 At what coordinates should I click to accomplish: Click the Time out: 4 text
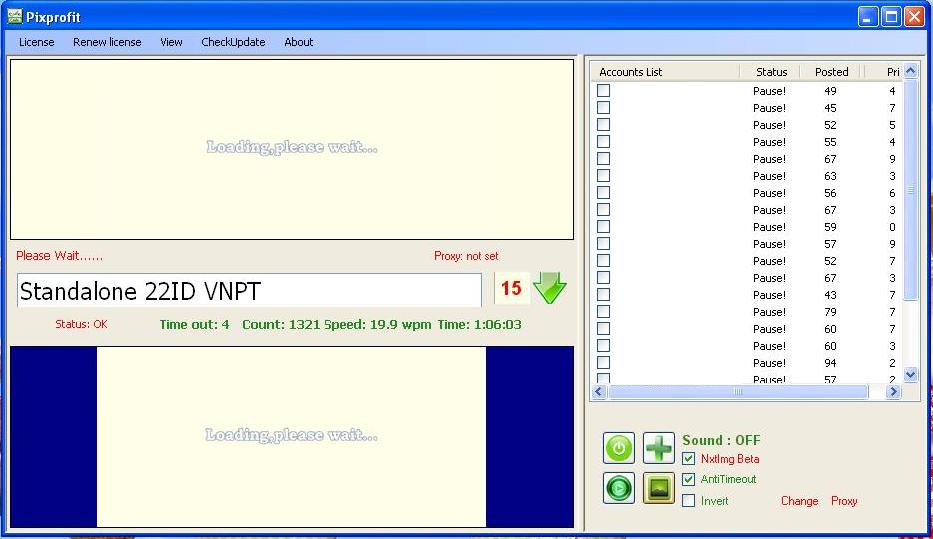click(194, 325)
